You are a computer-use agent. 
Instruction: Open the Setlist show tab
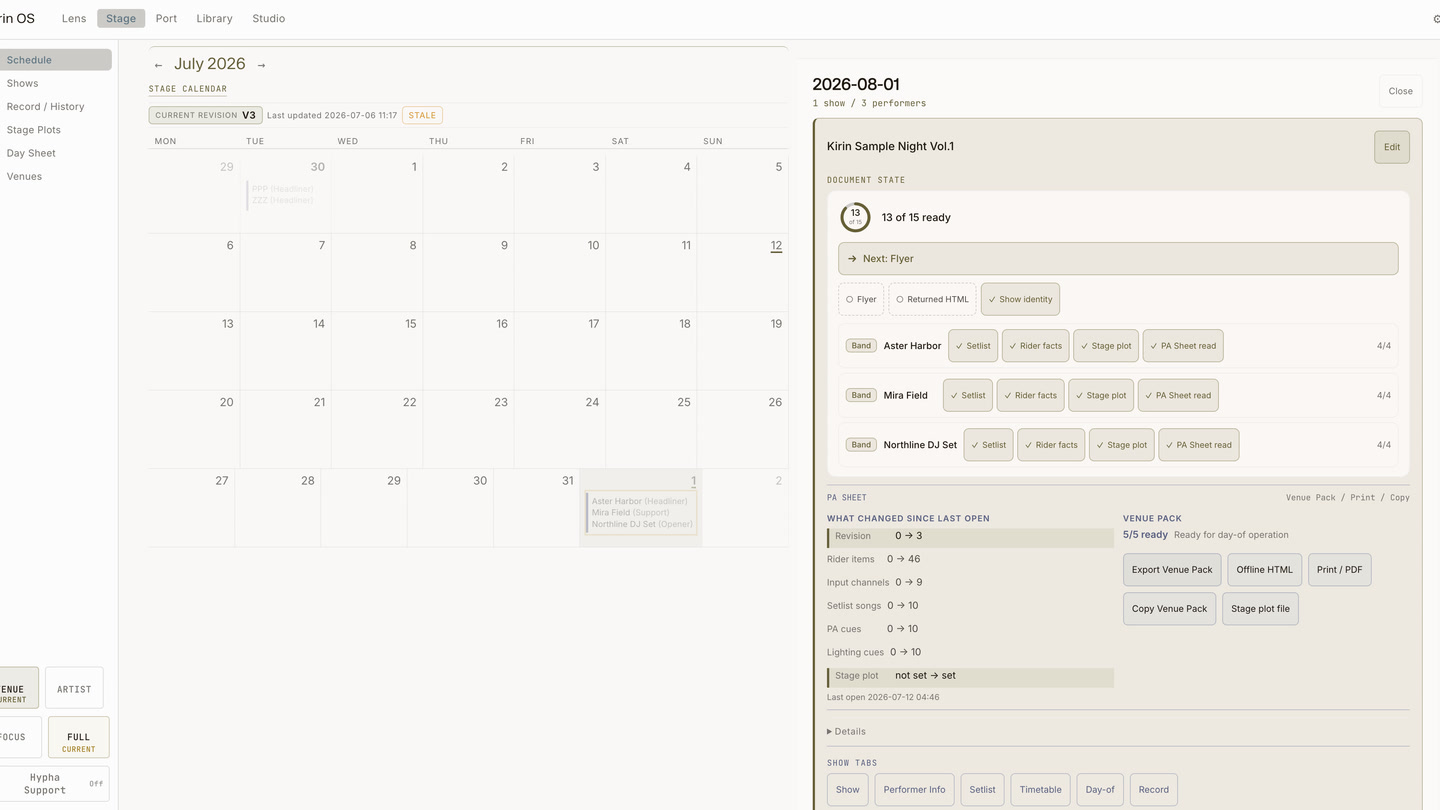[982, 790]
